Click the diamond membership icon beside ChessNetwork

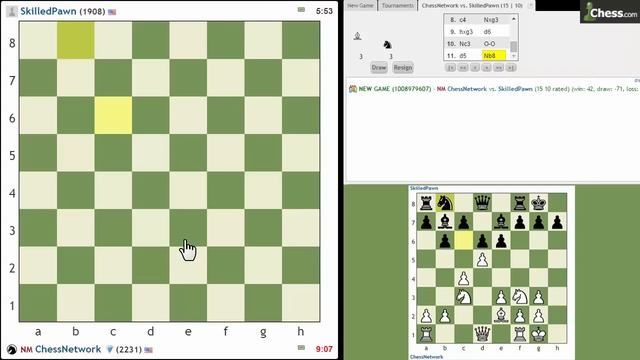click(x=109, y=349)
